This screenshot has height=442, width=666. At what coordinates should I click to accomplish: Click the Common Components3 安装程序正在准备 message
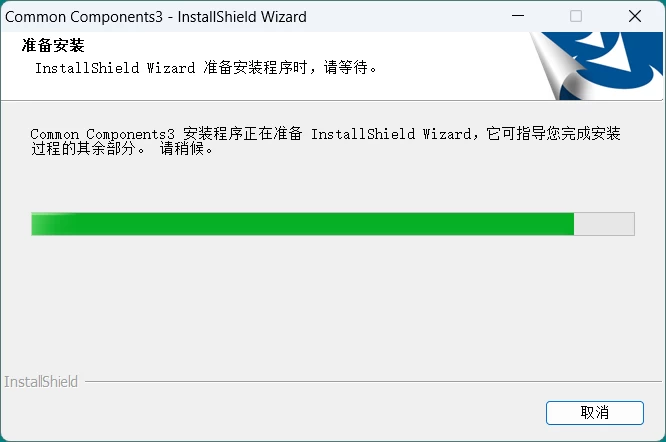tap(166, 134)
